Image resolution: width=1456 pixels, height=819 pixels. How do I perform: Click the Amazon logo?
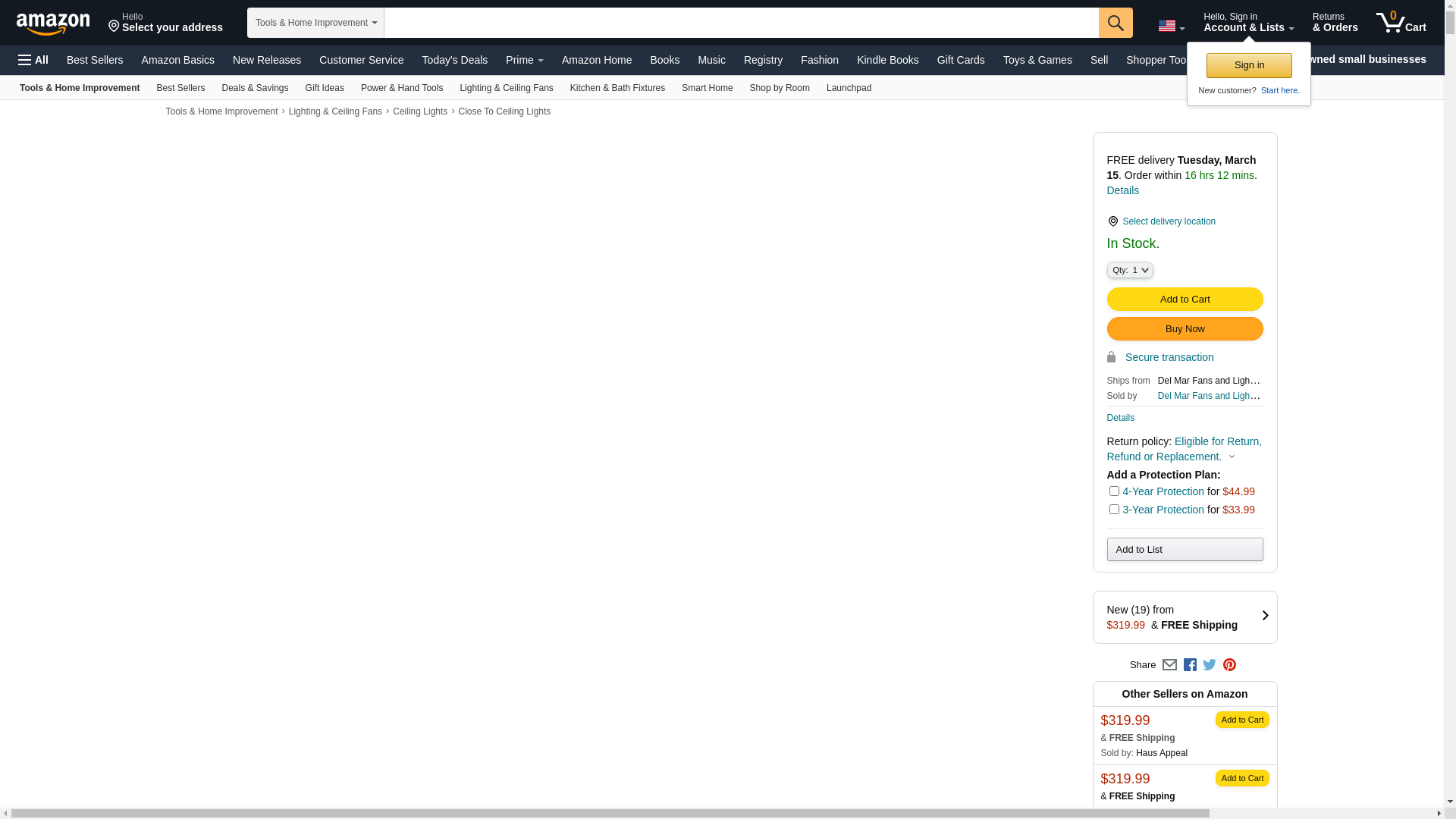53,24
